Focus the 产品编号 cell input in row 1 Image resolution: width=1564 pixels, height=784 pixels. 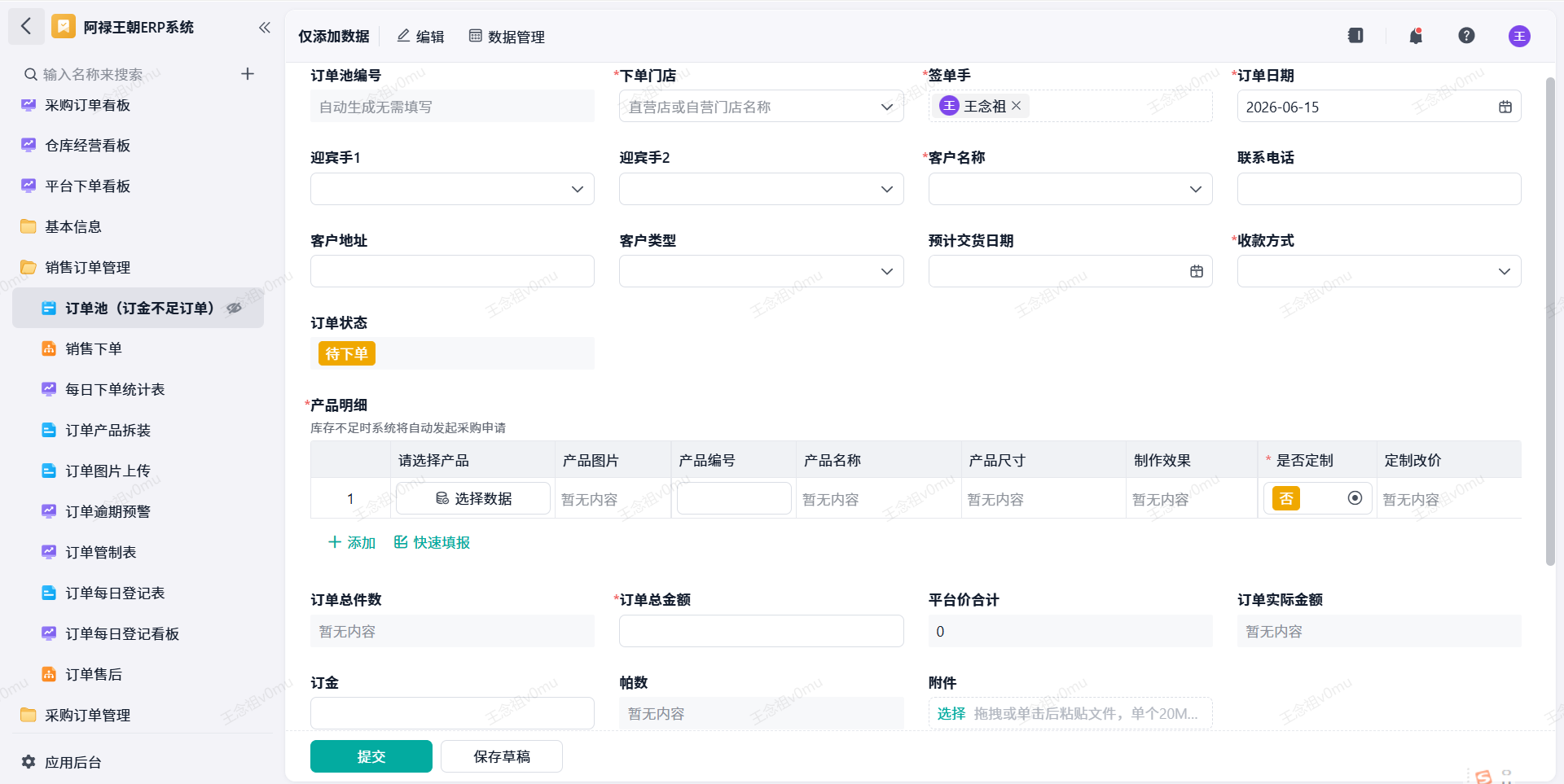click(x=734, y=498)
